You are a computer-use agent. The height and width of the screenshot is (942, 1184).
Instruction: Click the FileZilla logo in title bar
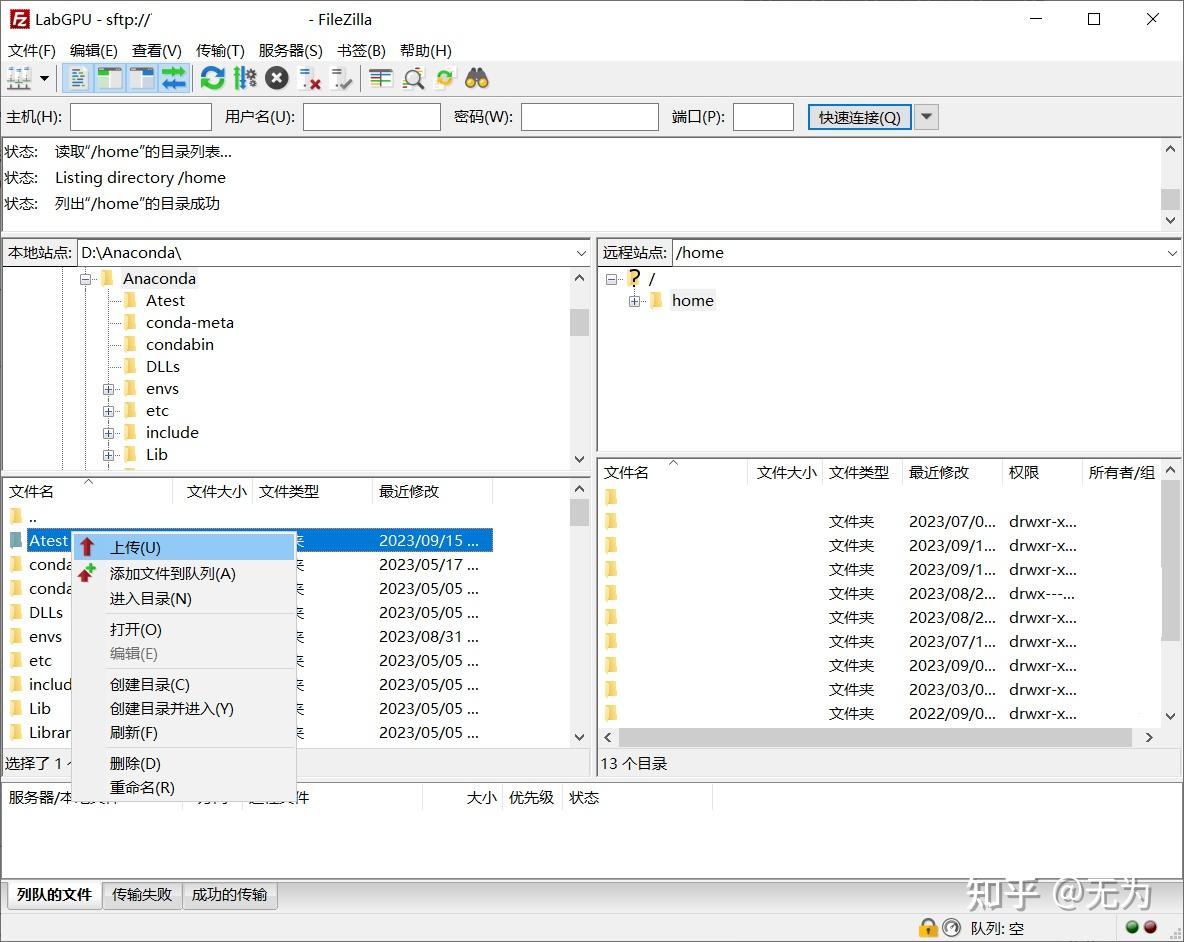[x=19, y=19]
